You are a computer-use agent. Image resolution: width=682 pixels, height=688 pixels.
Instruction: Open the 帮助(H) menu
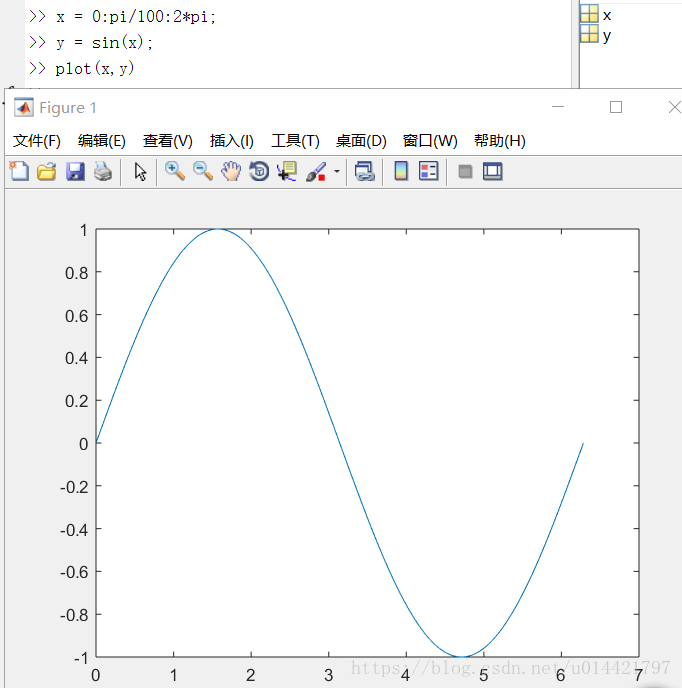point(499,141)
